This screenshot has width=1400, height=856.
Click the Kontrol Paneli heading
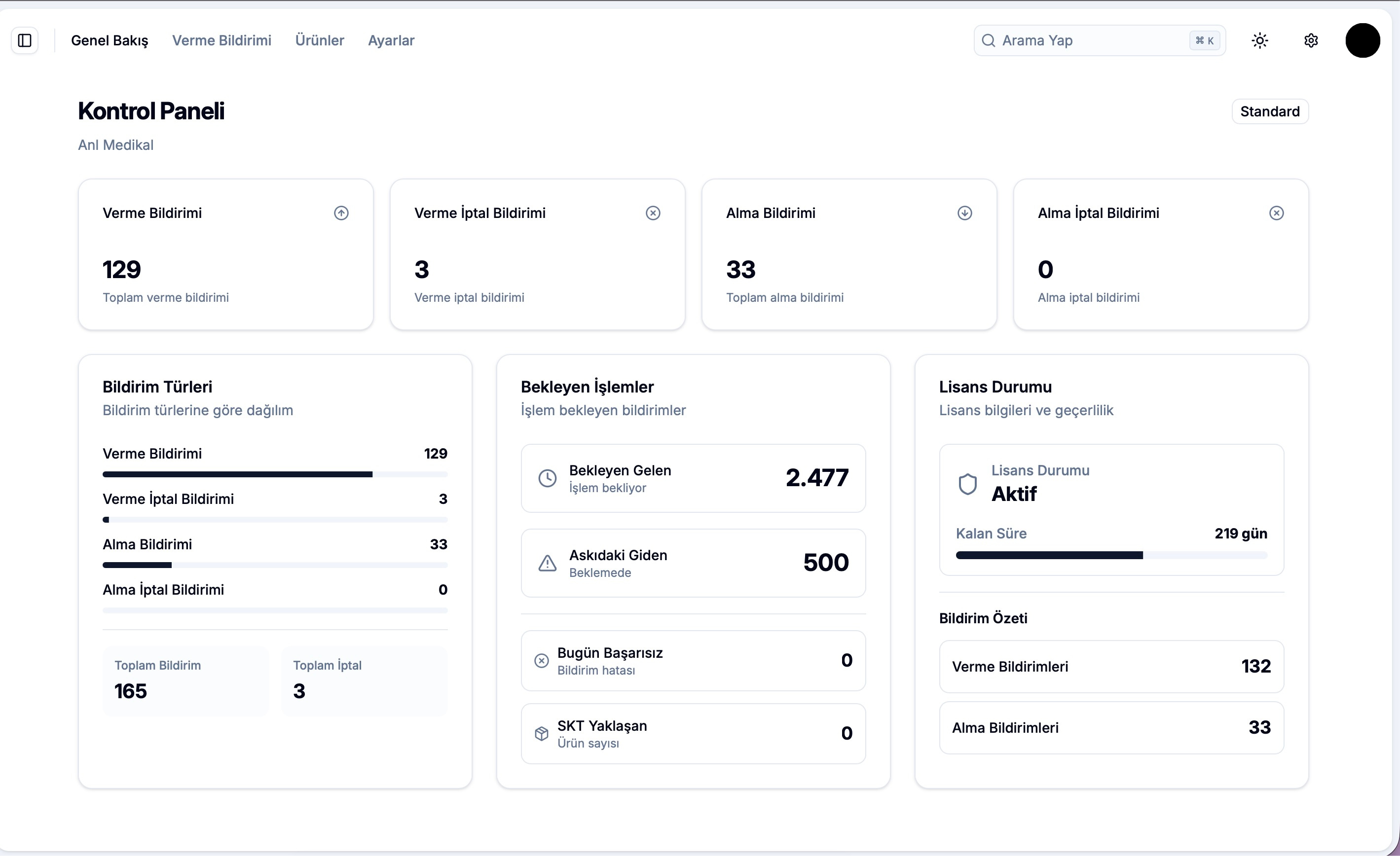pos(151,111)
